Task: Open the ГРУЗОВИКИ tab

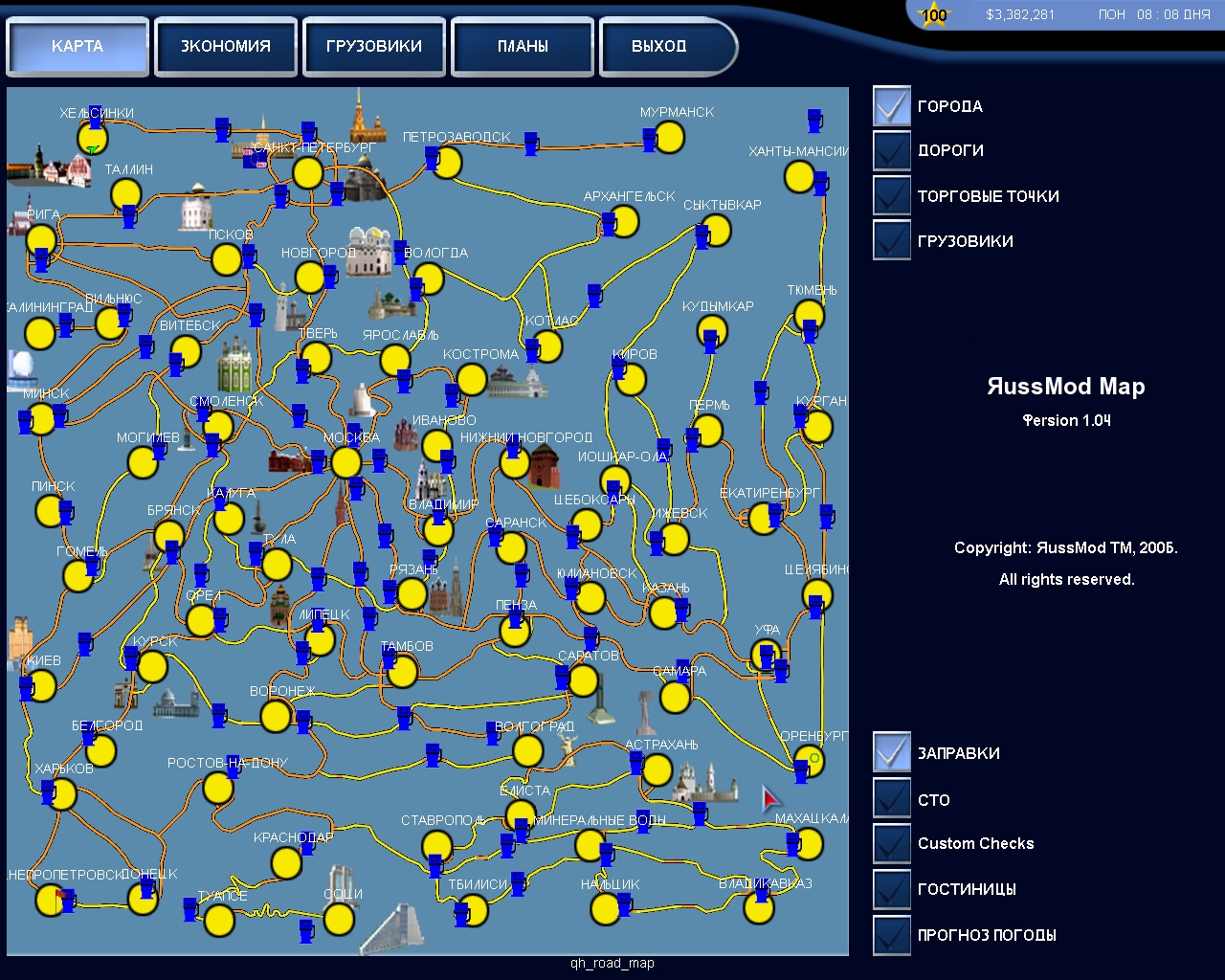Action: tap(374, 46)
